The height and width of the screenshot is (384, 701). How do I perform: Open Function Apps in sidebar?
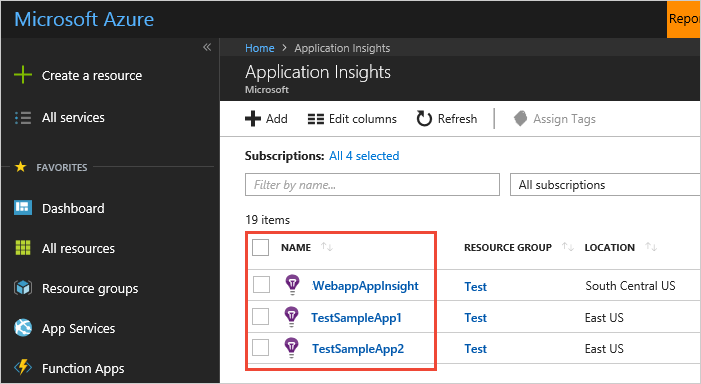[83, 369]
